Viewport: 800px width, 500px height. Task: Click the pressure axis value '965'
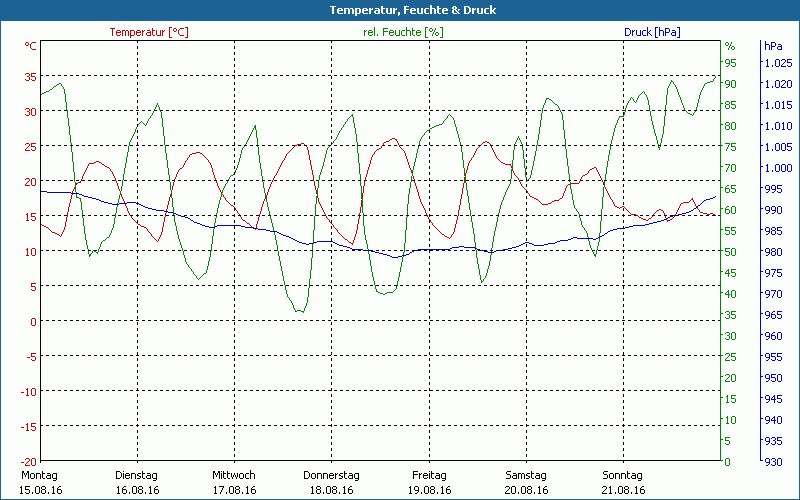773,315
